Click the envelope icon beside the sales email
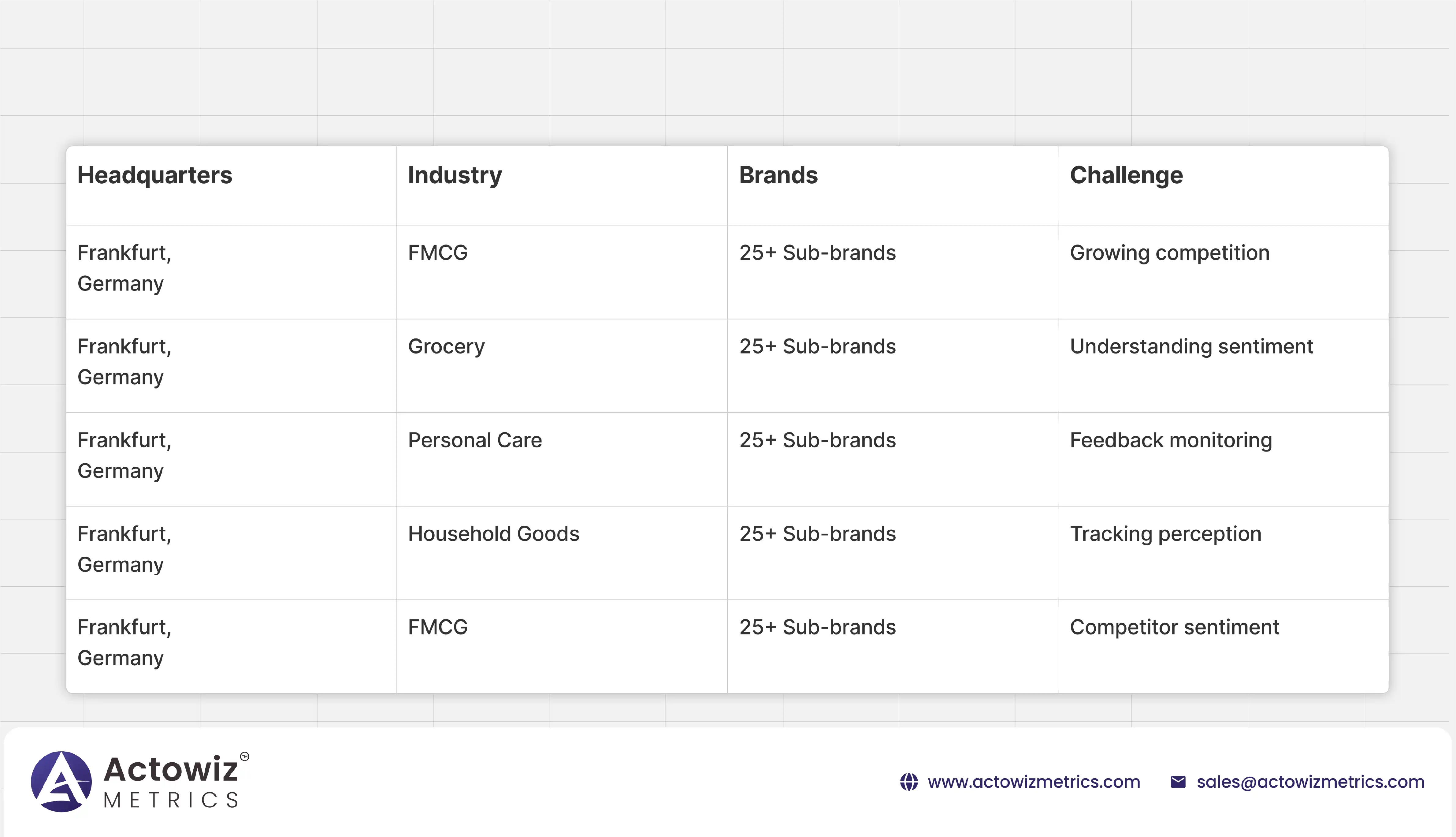Viewport: 1456px width, 837px height. click(1178, 782)
